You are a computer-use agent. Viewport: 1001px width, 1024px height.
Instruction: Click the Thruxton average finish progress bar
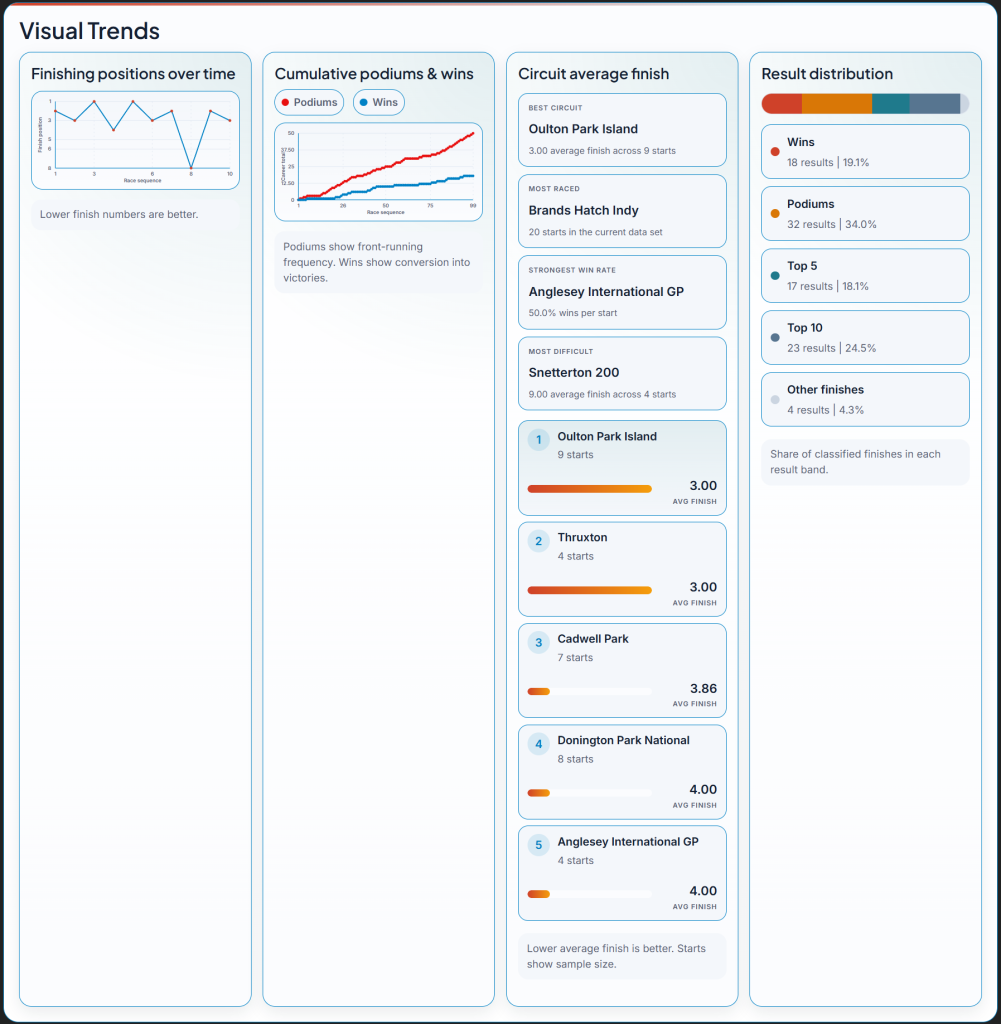(589, 590)
